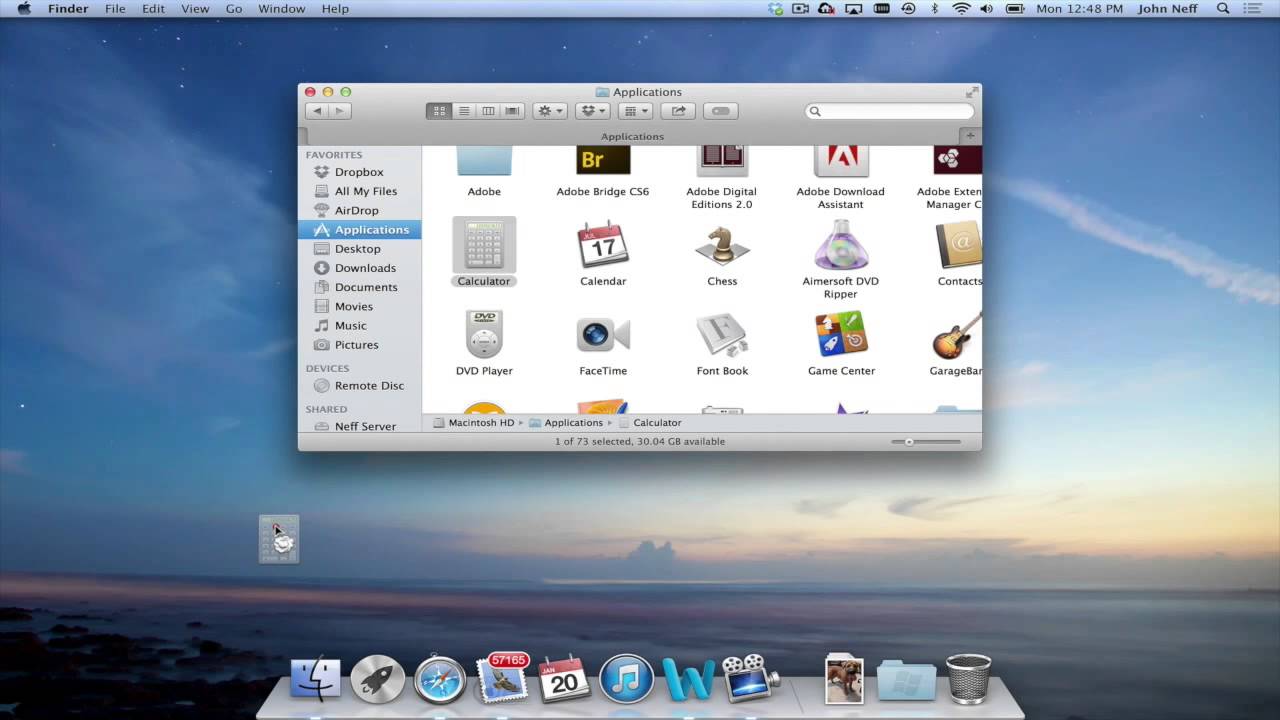Open the blue W app in Dock
The width and height of the screenshot is (1280, 720).
click(x=689, y=680)
